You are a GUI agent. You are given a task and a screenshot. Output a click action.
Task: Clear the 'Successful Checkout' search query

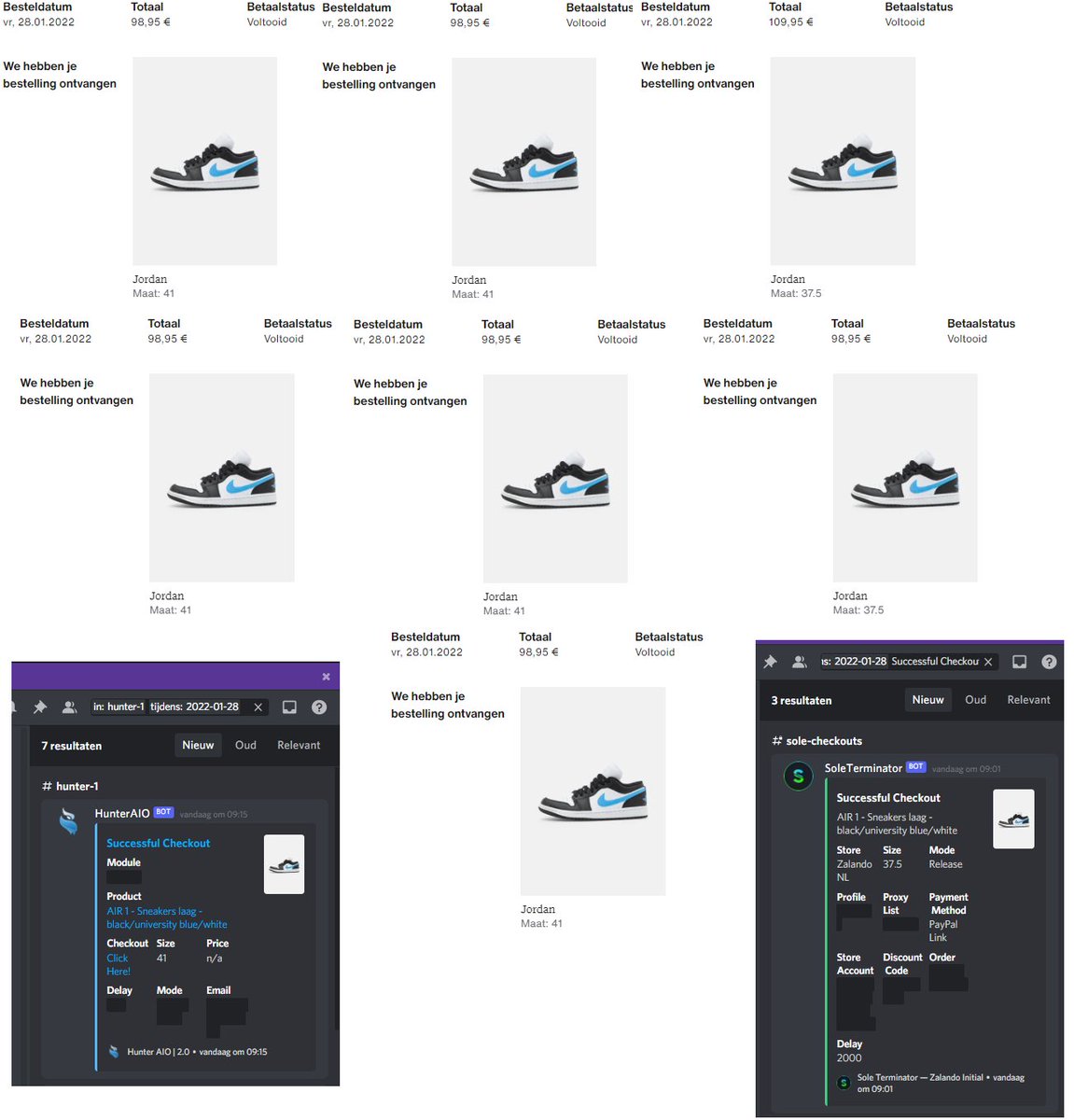988,662
